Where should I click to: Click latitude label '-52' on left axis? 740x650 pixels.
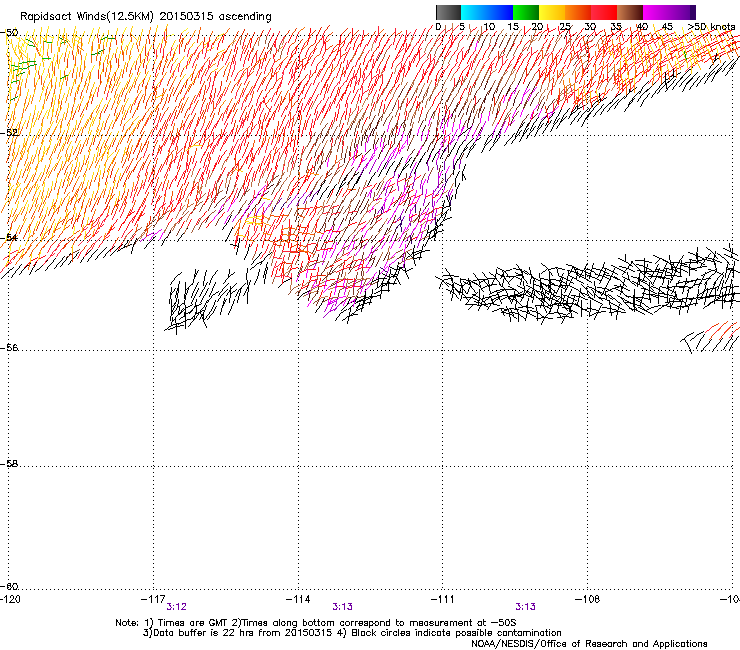pyautogui.click(x=9, y=133)
